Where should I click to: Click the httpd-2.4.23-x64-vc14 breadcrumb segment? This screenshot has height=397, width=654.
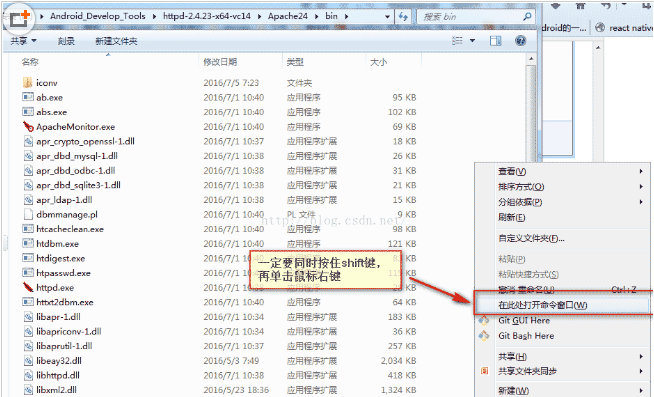click(x=207, y=16)
